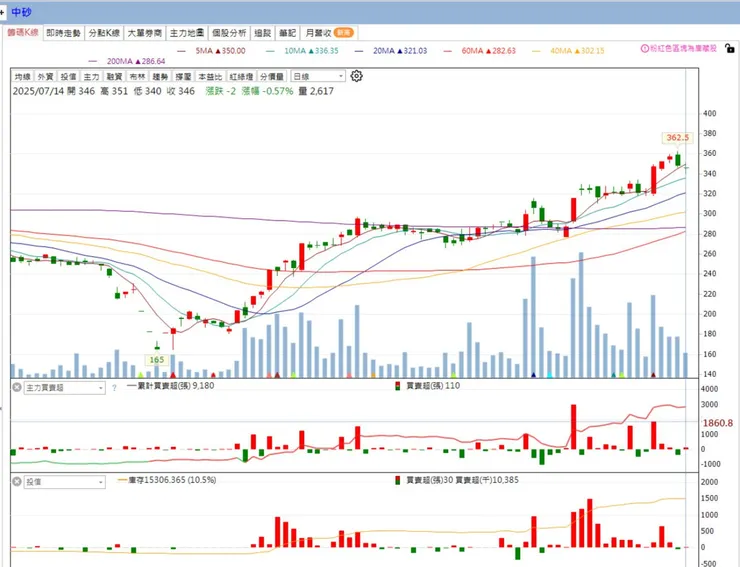Click the 10MA legend color line
740x567 pixels.
(270, 51)
